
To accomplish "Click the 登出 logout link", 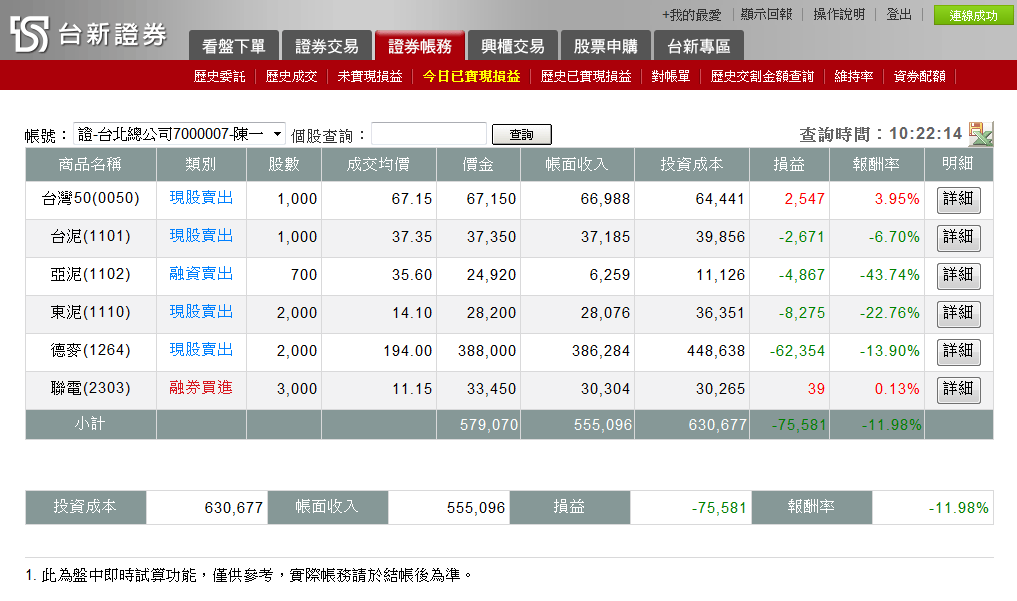I will pos(898,15).
